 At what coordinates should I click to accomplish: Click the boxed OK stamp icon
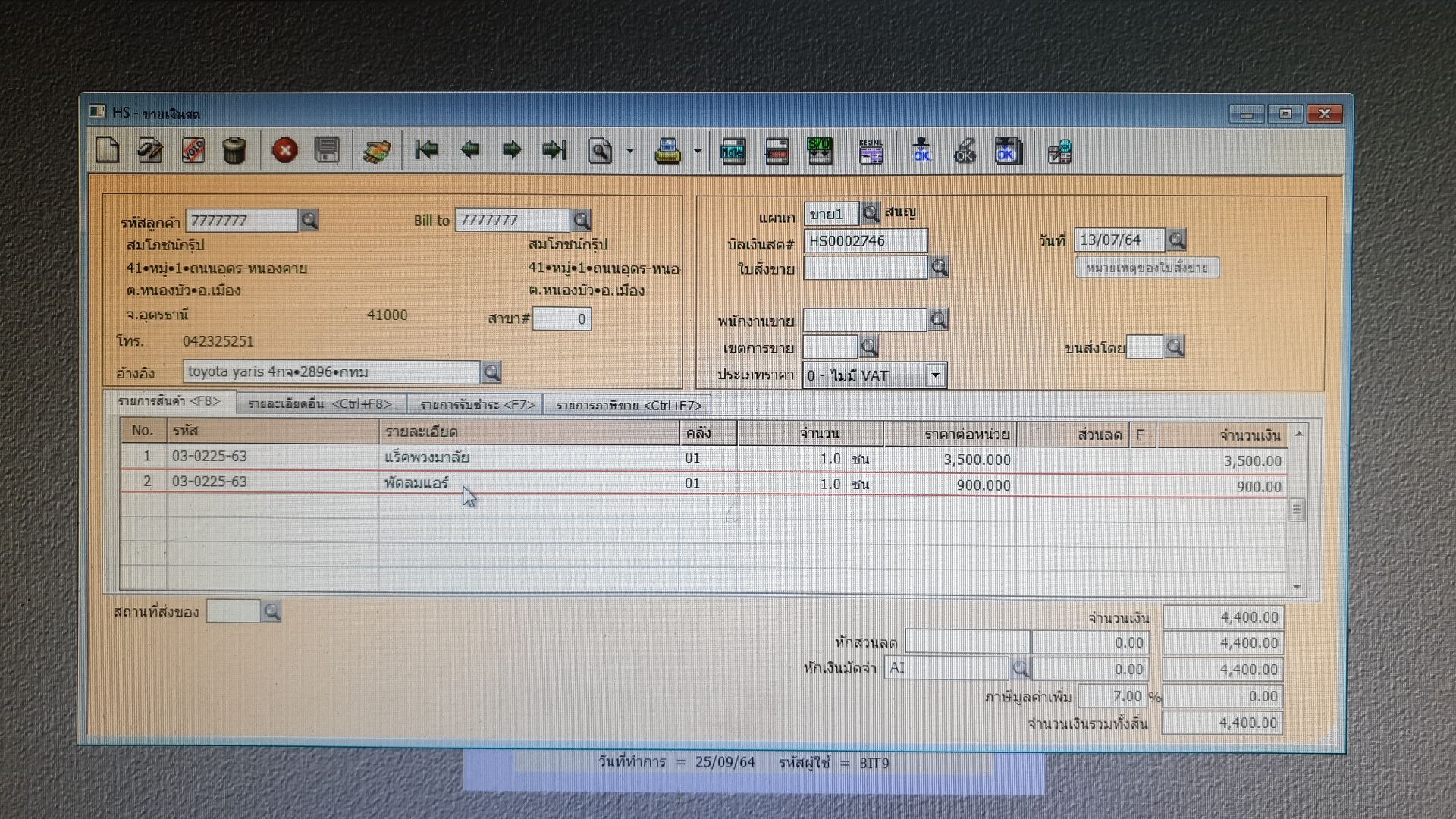click(1008, 150)
